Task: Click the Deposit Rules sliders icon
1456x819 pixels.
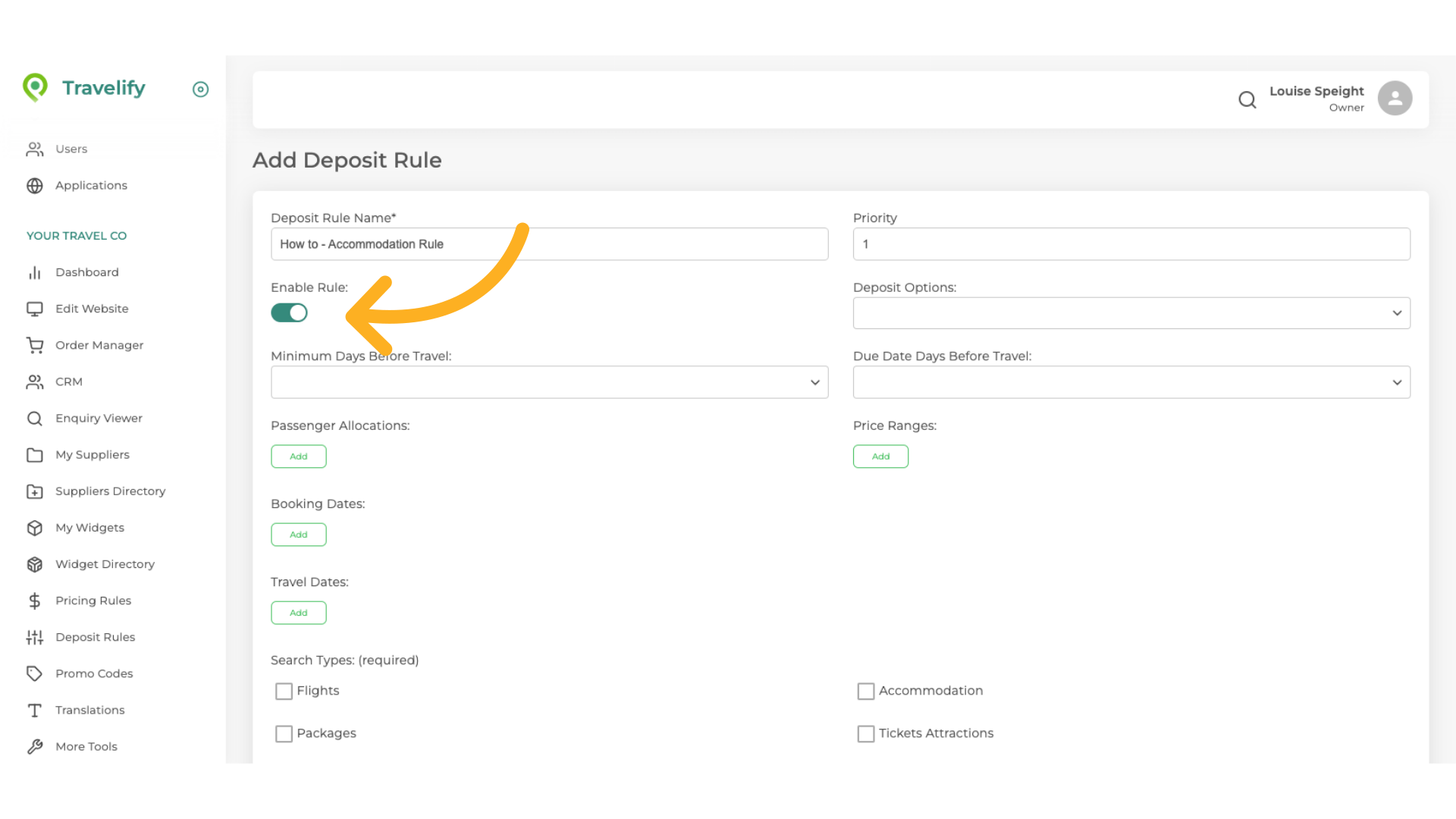Action: 35,637
